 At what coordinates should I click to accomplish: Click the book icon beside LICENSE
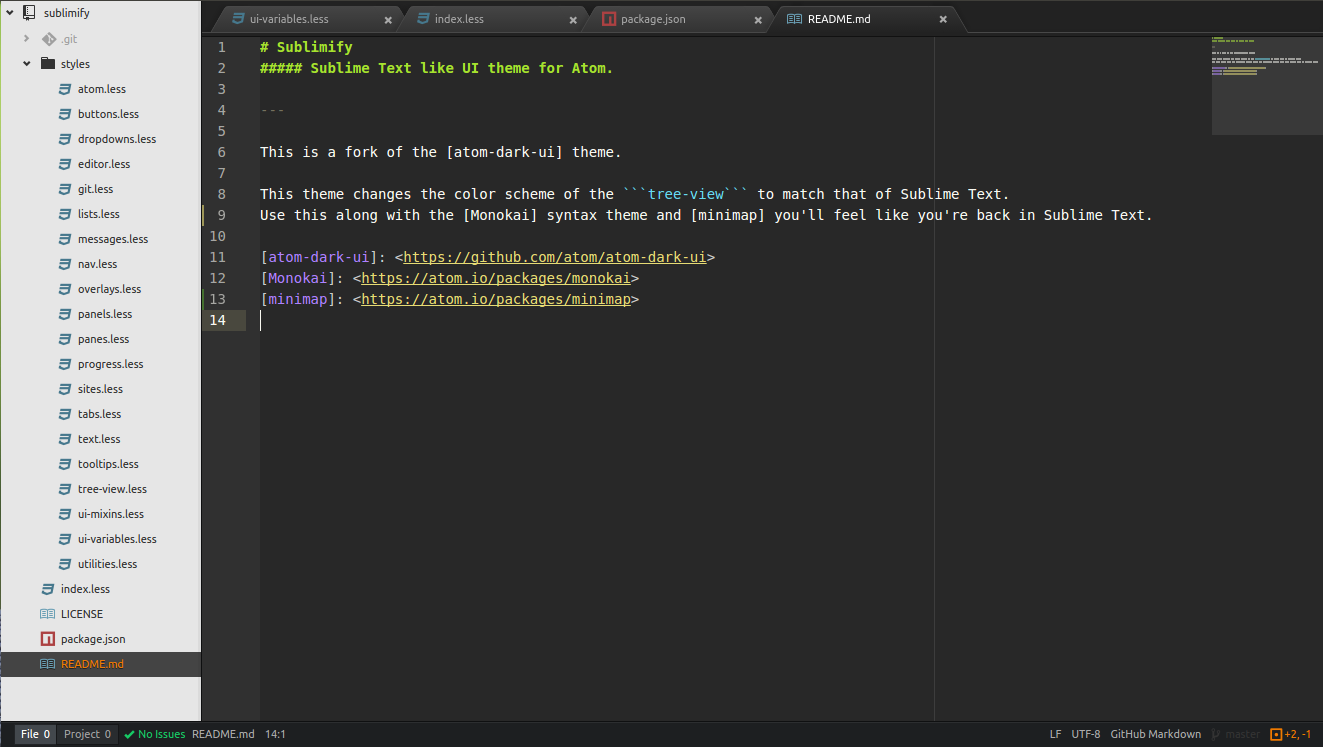(47, 614)
